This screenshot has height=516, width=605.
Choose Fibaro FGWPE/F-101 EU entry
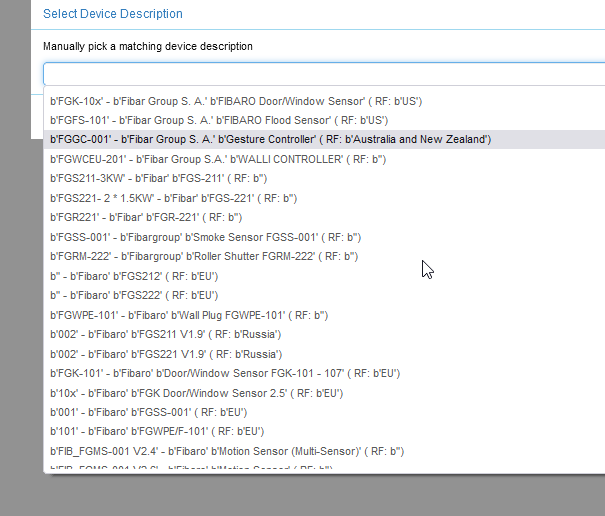tap(155, 432)
